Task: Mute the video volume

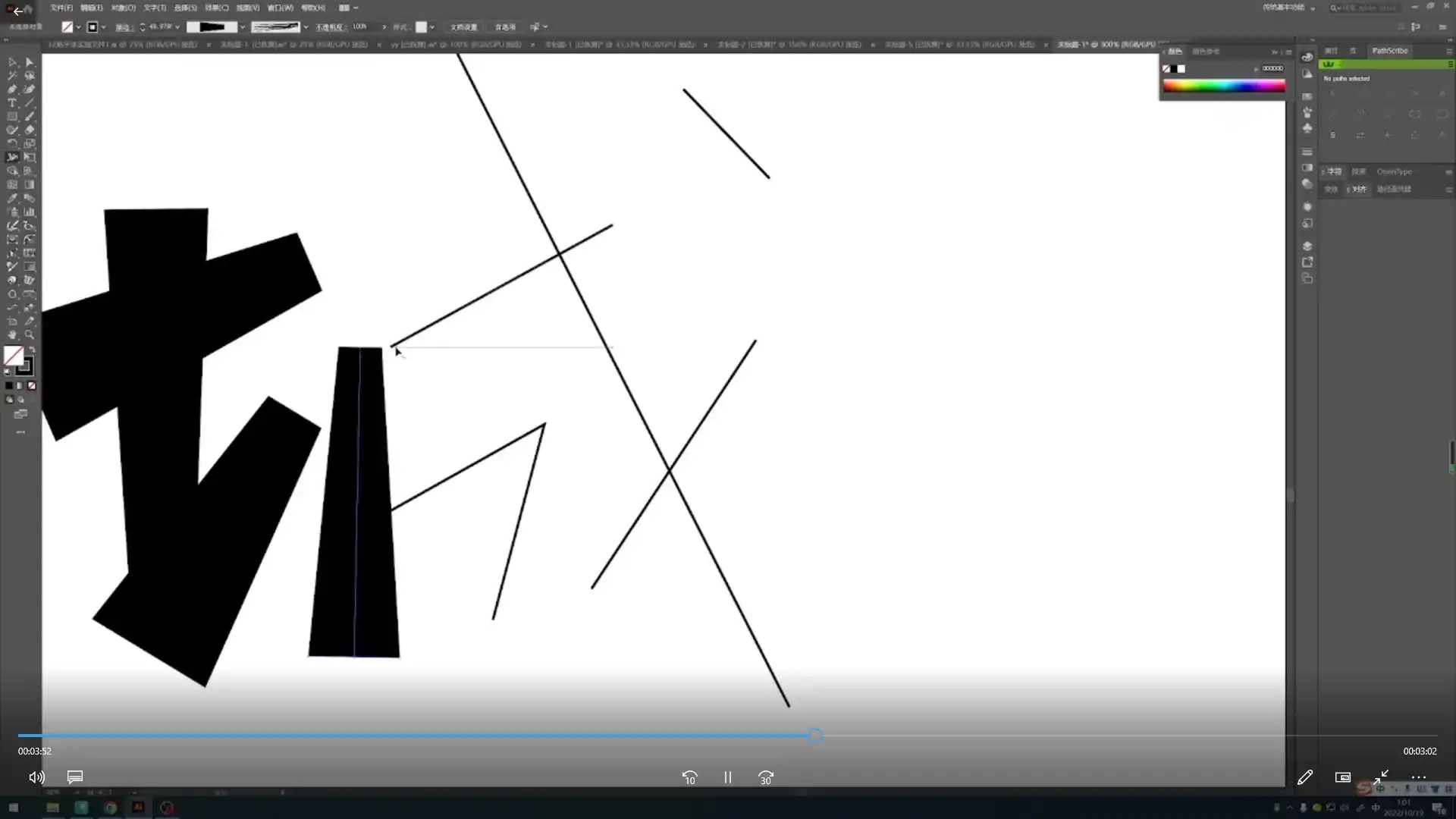Action: click(36, 777)
